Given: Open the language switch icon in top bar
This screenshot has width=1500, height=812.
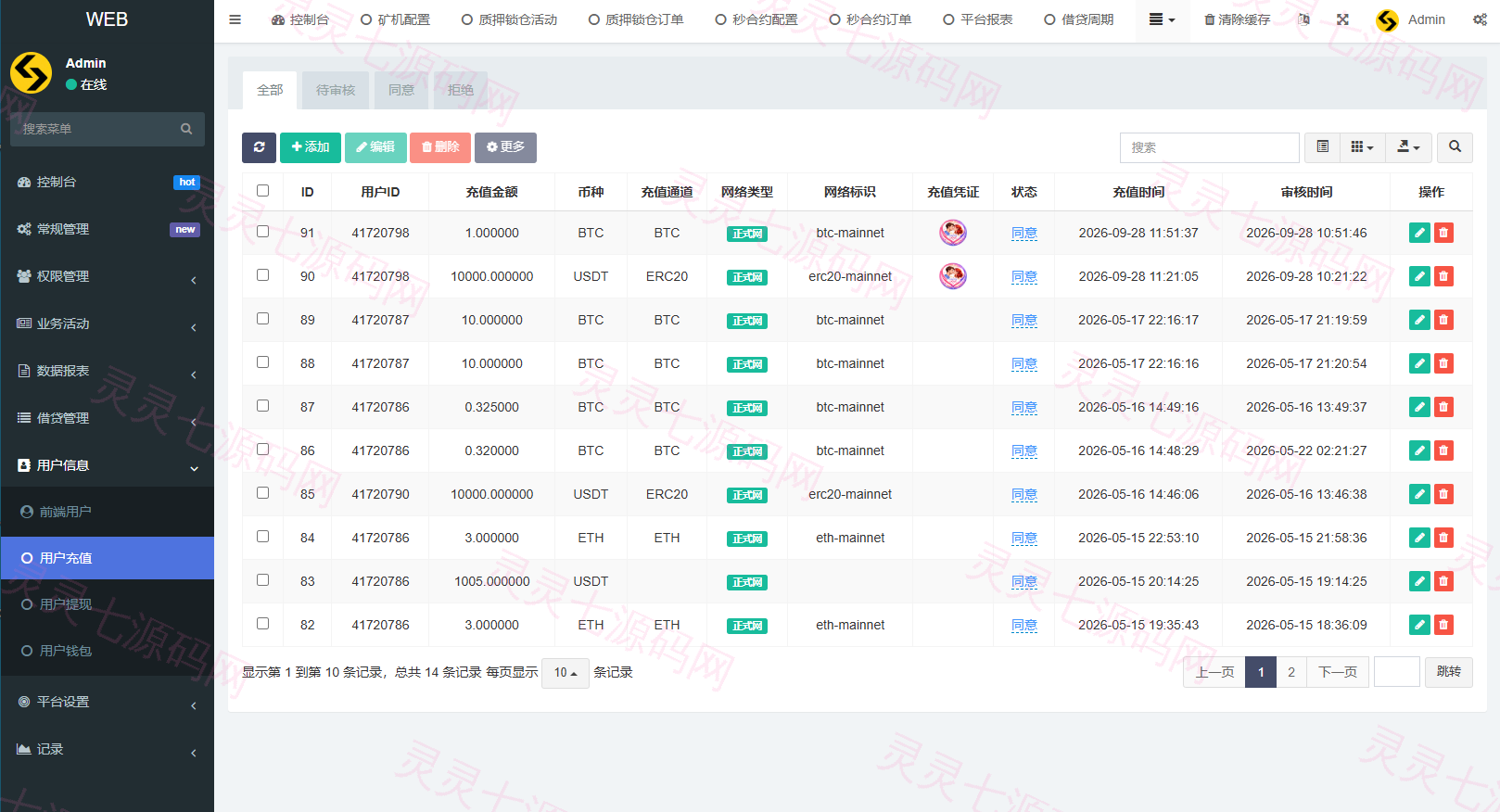Looking at the screenshot, I should [1304, 19].
